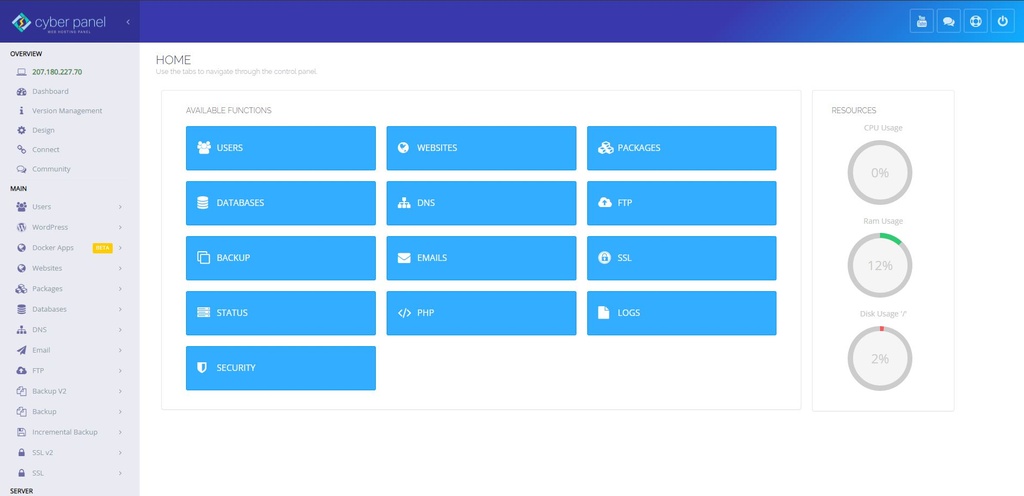Click the WordPress logo icon in sidebar
The width and height of the screenshot is (1024, 496).
21,227
